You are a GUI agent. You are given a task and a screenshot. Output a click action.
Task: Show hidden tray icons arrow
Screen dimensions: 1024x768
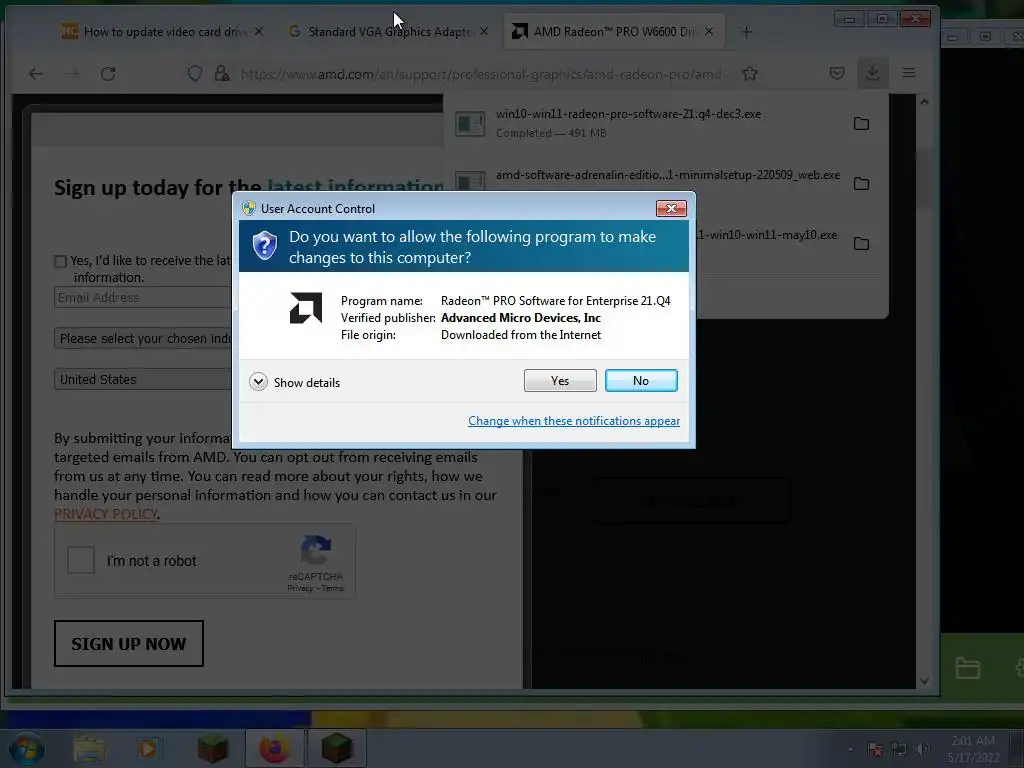850,750
